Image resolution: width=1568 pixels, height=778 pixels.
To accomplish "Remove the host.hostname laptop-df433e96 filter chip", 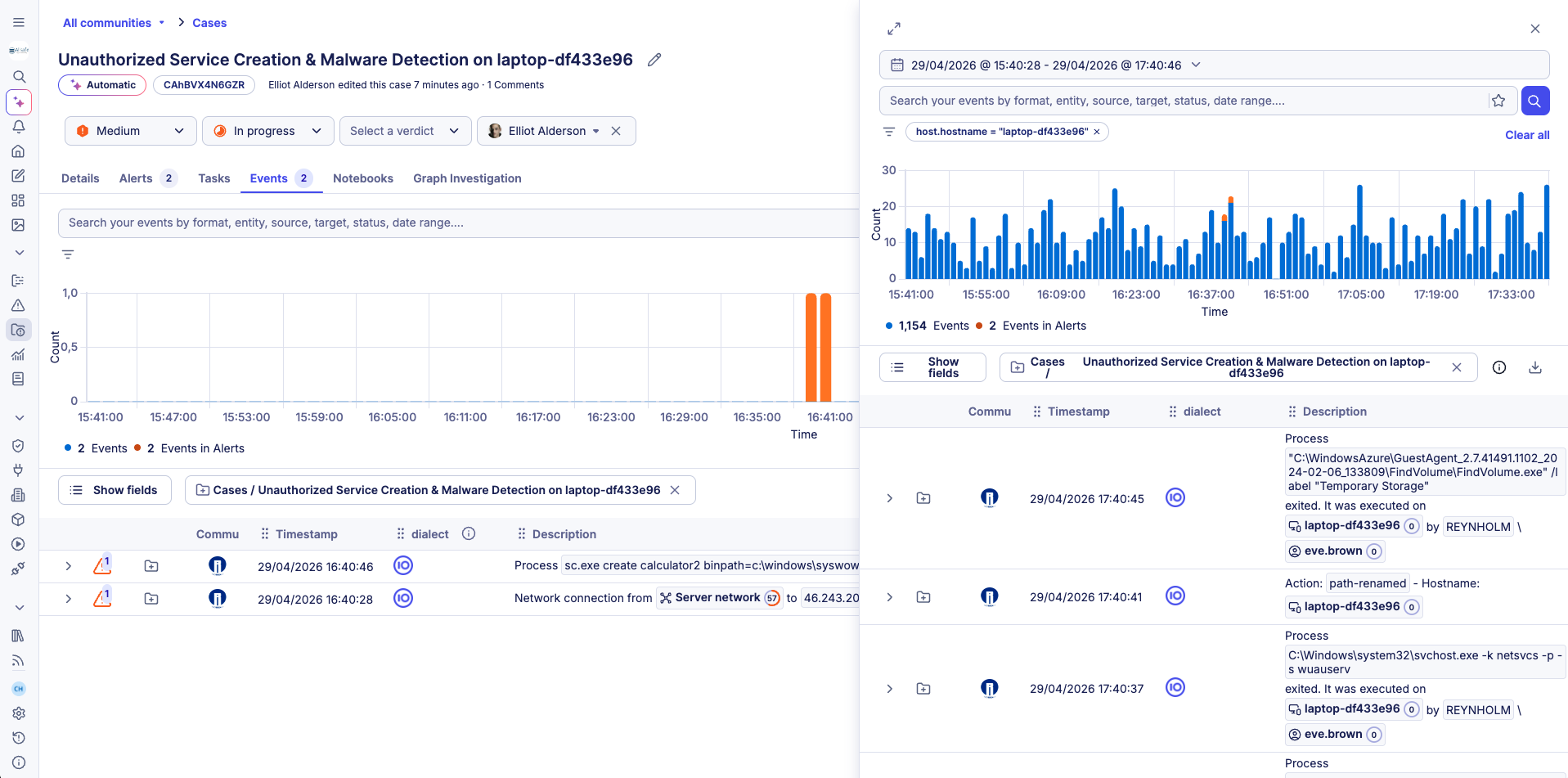I will pyautogui.click(x=1097, y=131).
